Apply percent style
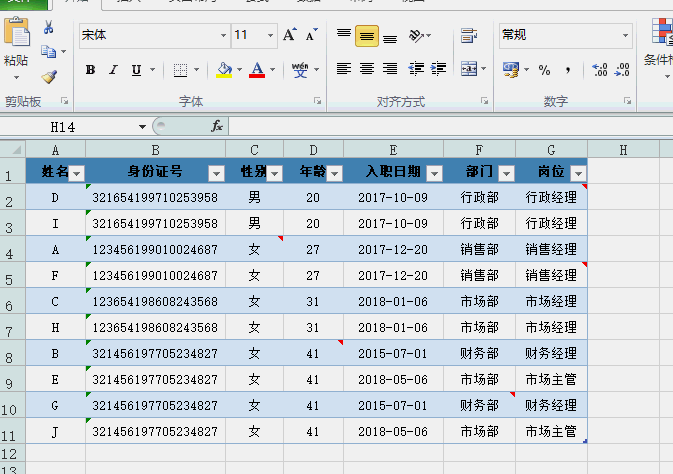The height and width of the screenshot is (474, 673). 545,70
